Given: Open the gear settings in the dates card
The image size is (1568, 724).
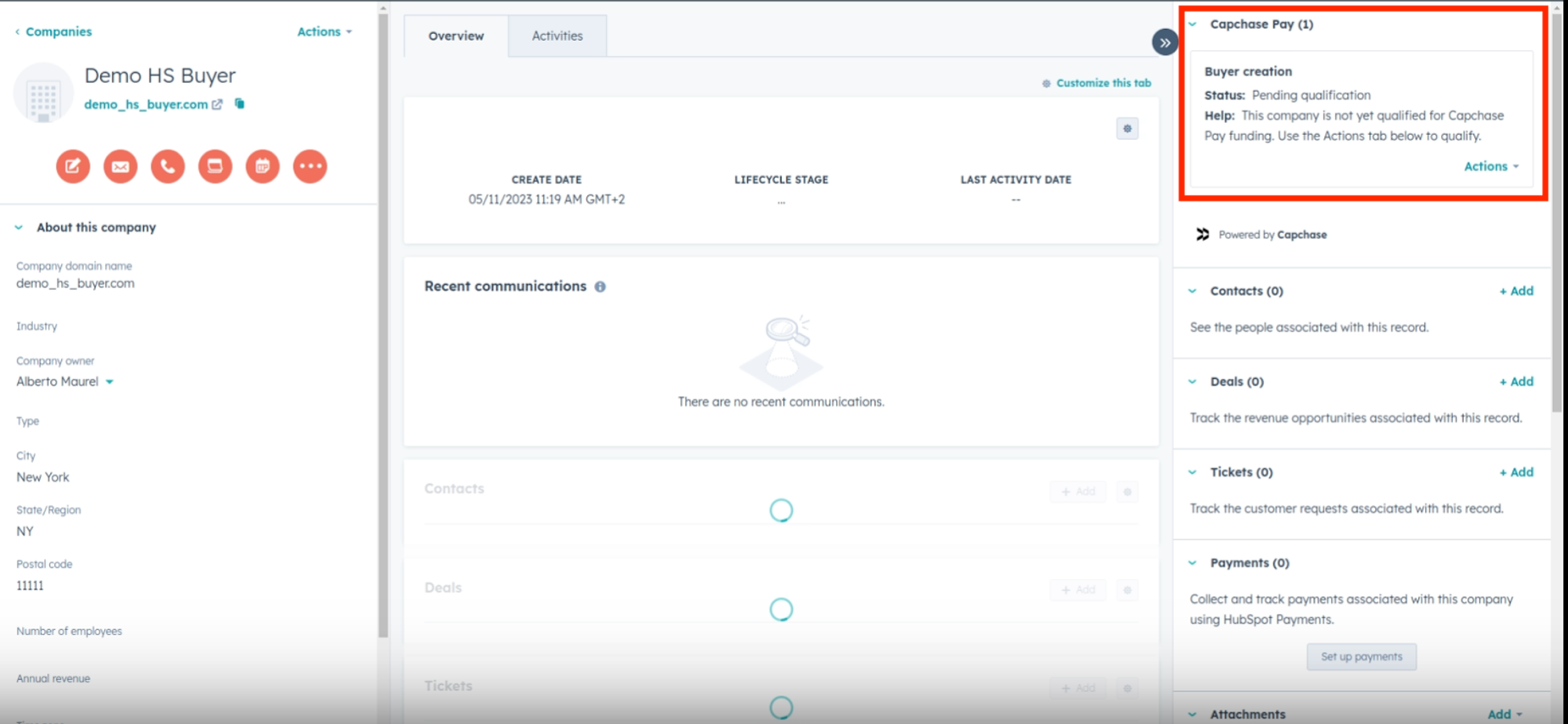Looking at the screenshot, I should [x=1127, y=129].
